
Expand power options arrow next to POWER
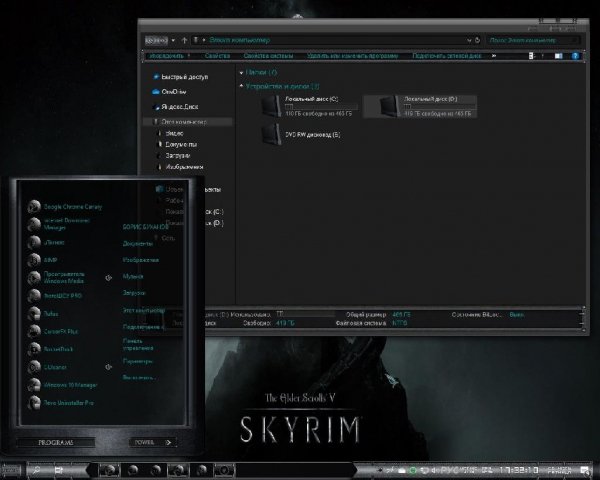pos(168,442)
